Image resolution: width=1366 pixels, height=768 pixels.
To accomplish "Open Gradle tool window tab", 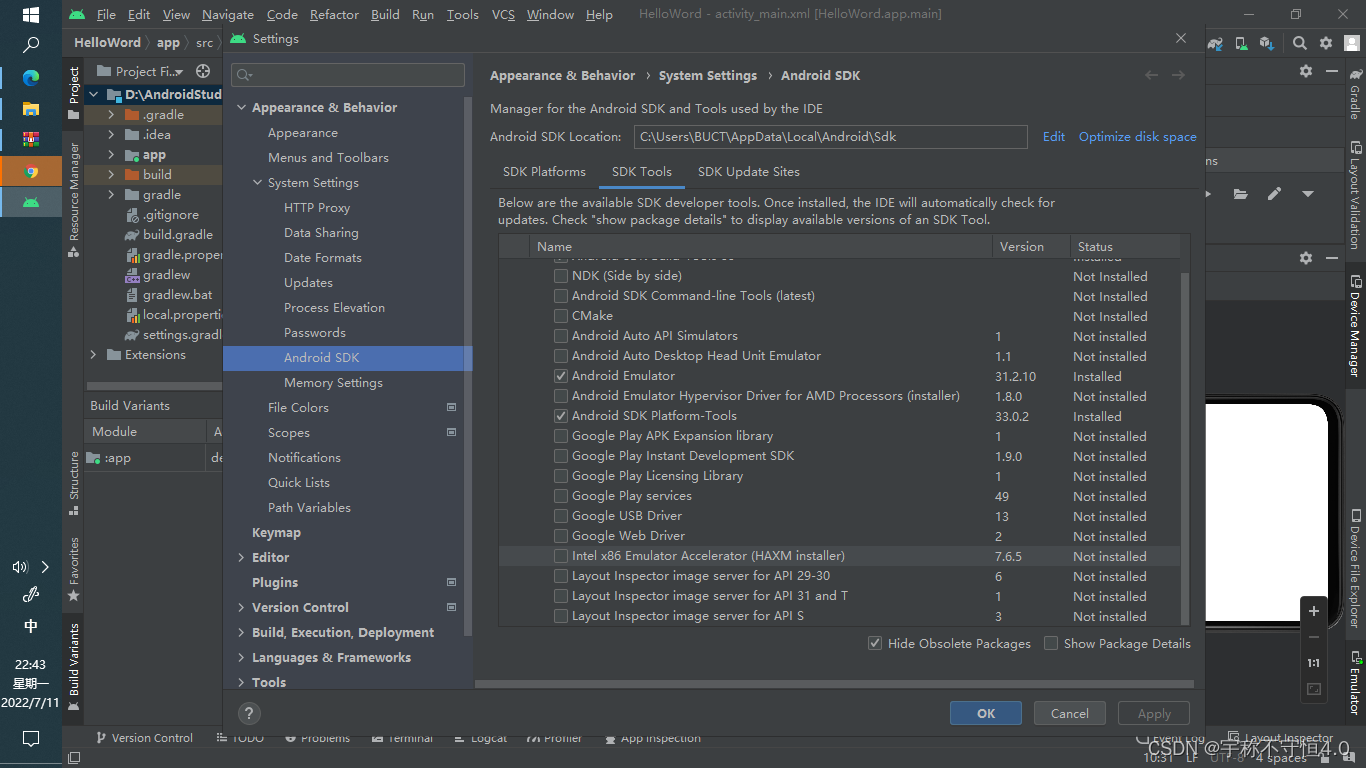I will point(1355,95).
